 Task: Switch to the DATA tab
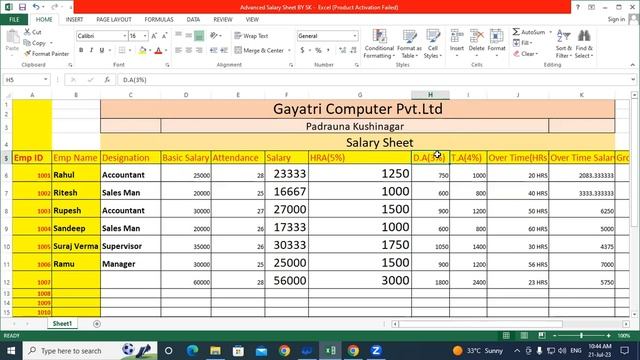(193, 19)
